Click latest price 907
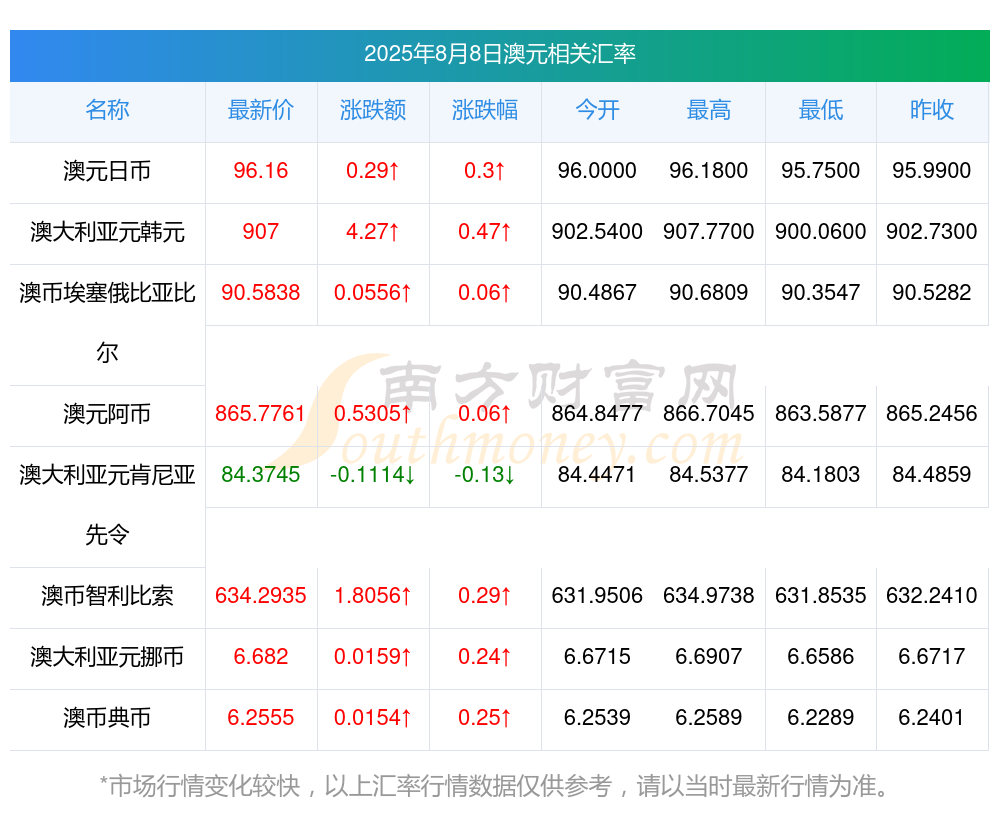Viewport: 1000px width, 817px height. coord(260,231)
